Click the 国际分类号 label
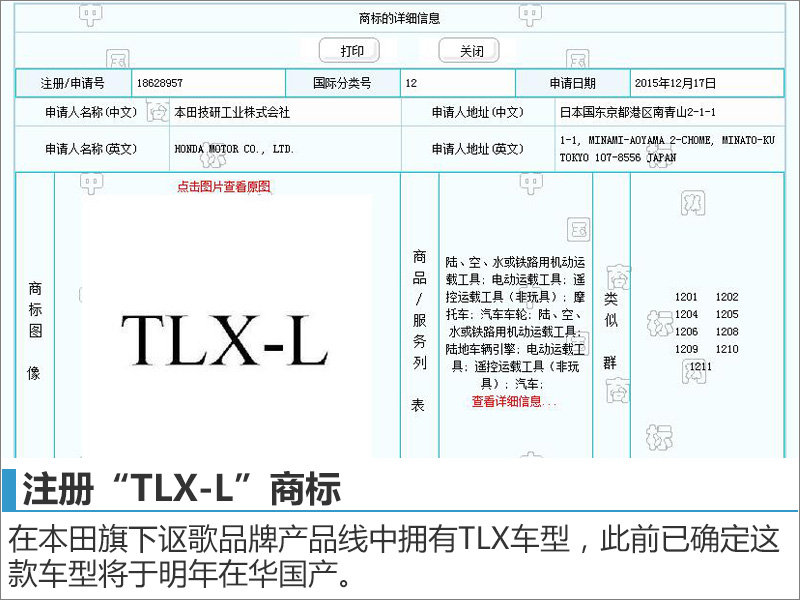Screen dimensions: 800x600 (x=342, y=83)
